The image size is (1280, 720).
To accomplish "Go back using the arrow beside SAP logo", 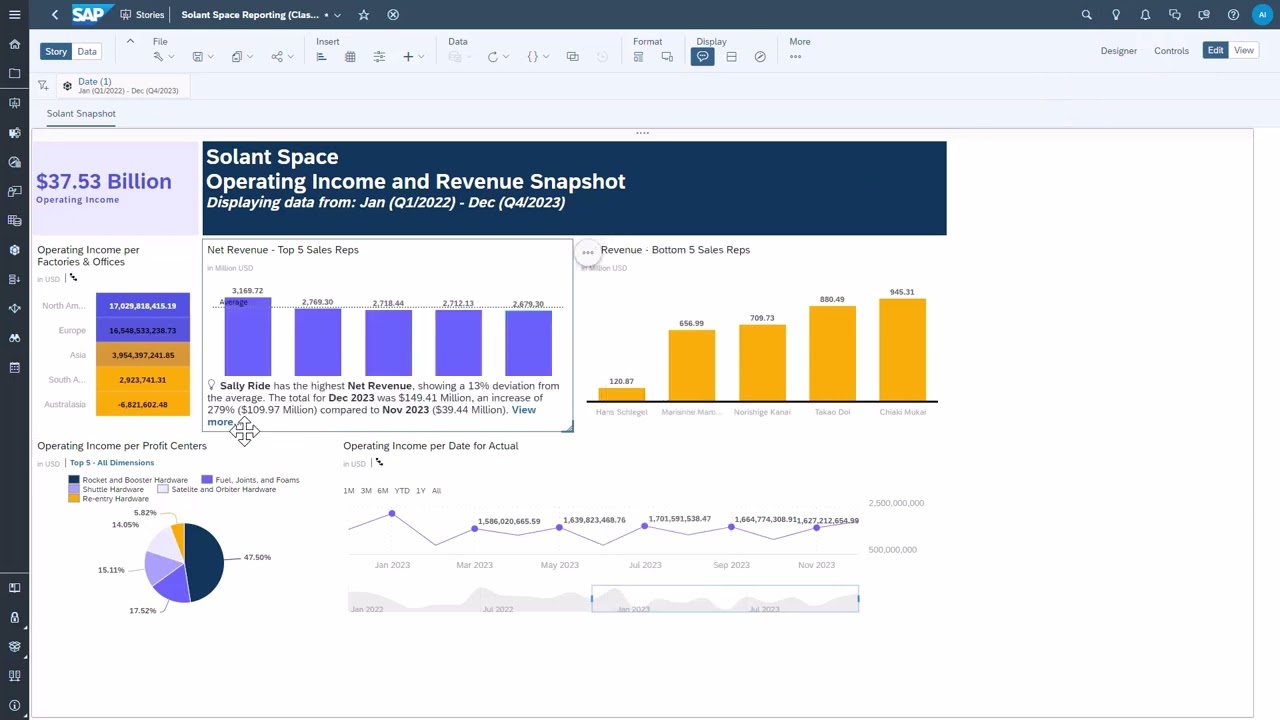I will click(x=54, y=15).
